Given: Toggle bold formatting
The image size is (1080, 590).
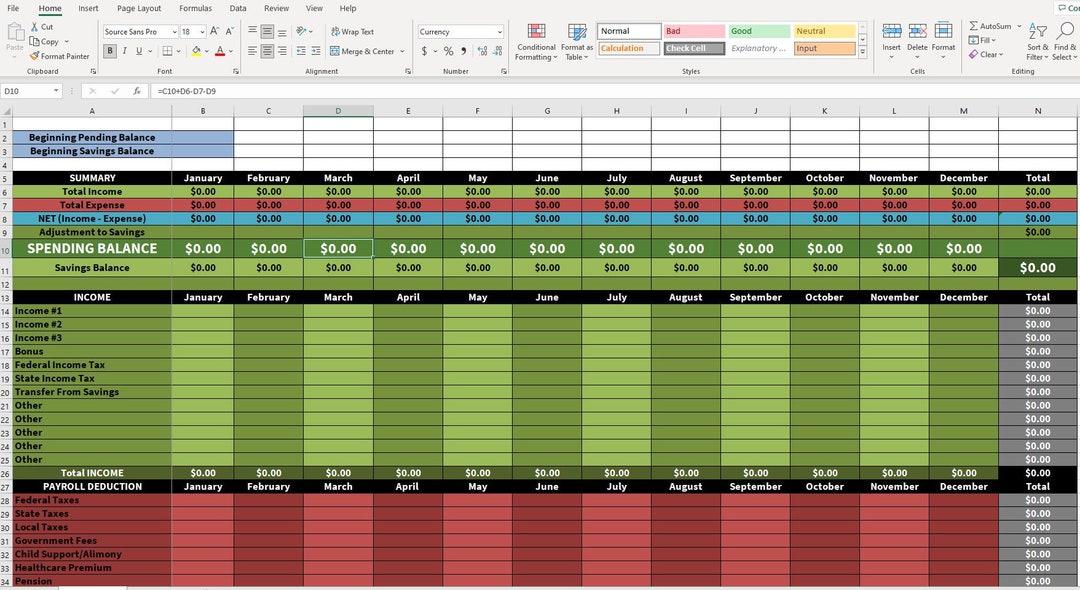Looking at the screenshot, I should click(x=110, y=50).
